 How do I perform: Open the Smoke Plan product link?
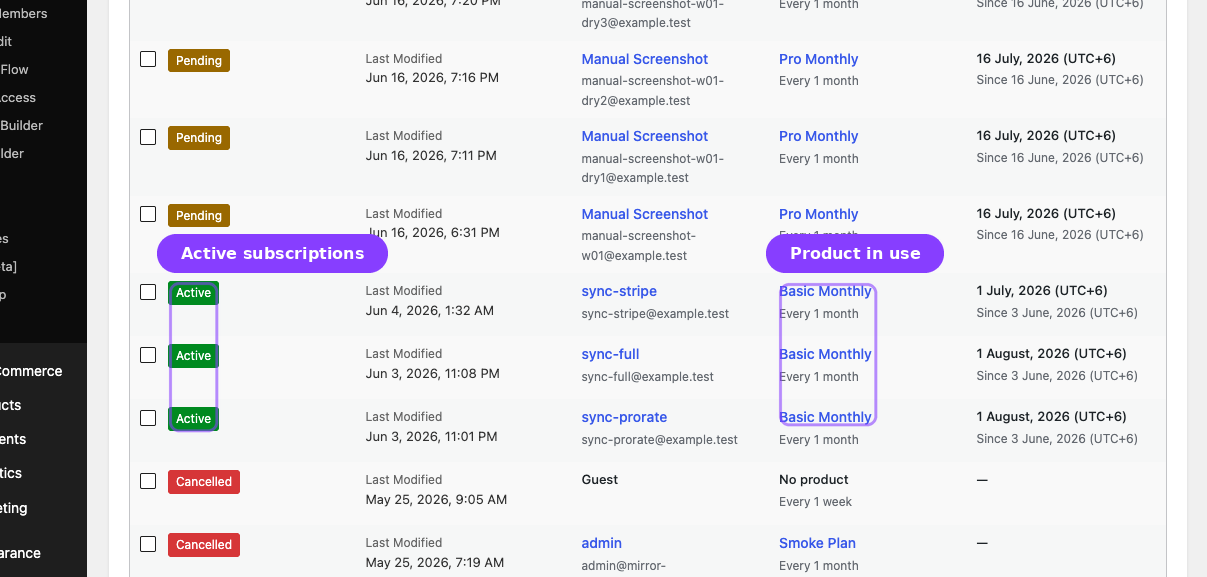pyautogui.click(x=817, y=543)
